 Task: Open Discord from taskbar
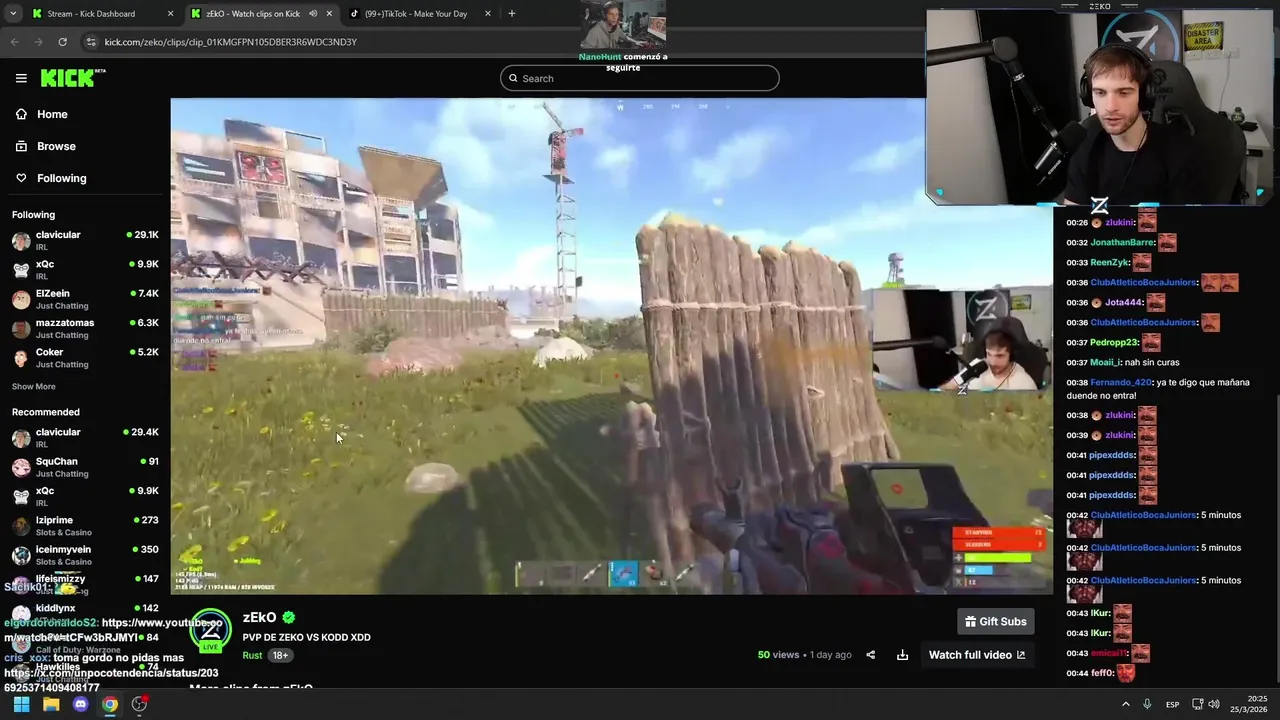point(81,704)
